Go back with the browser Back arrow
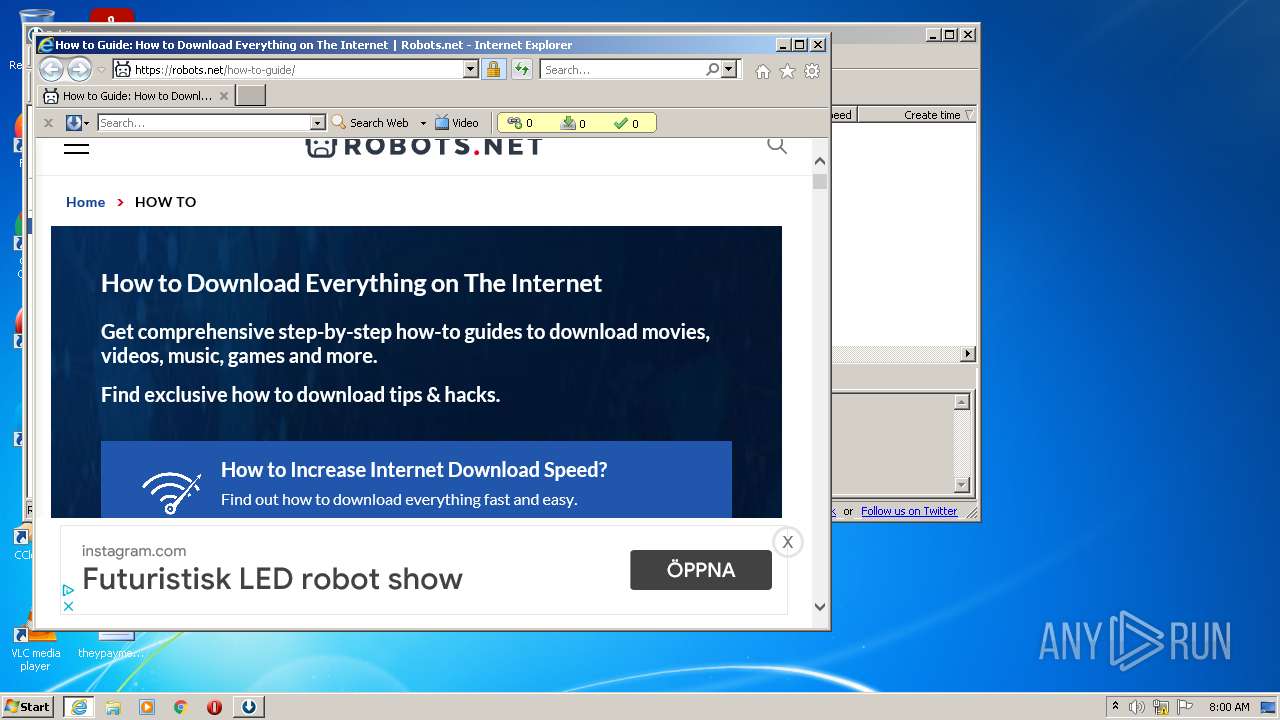Viewport: 1280px width, 720px height. tap(51, 69)
